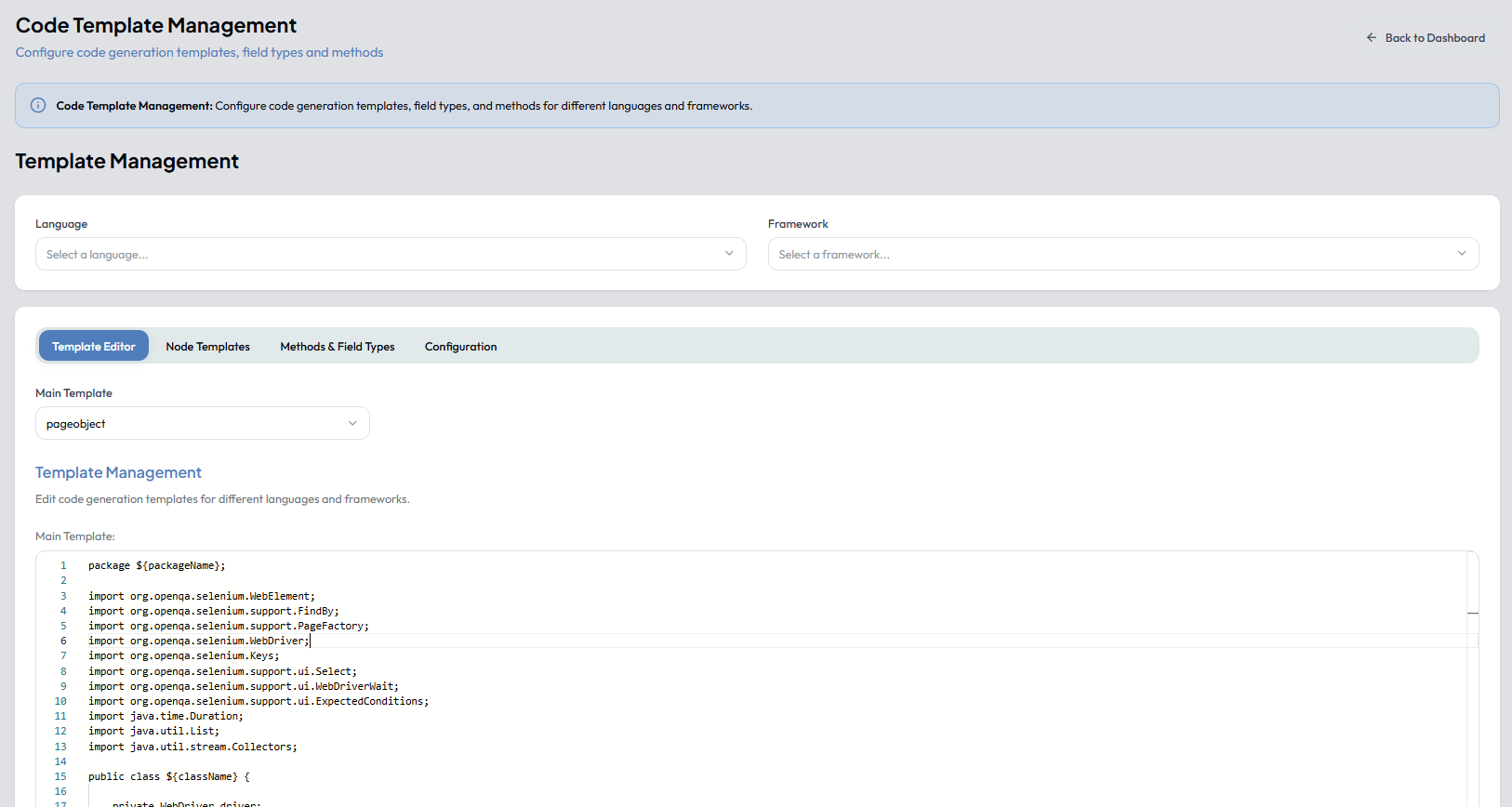1512x807 pixels.
Task: Click line 1 'package ${packageName};'
Action: (x=157, y=565)
